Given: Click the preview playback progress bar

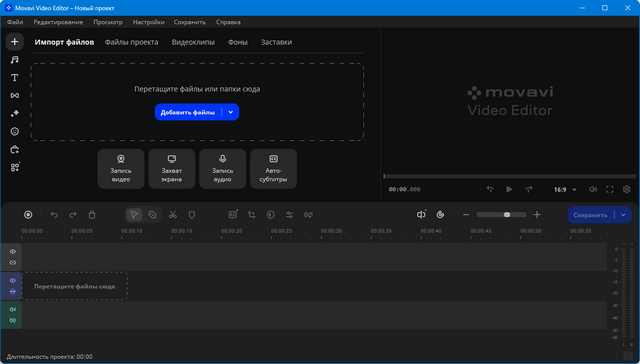Looking at the screenshot, I should click(509, 176).
